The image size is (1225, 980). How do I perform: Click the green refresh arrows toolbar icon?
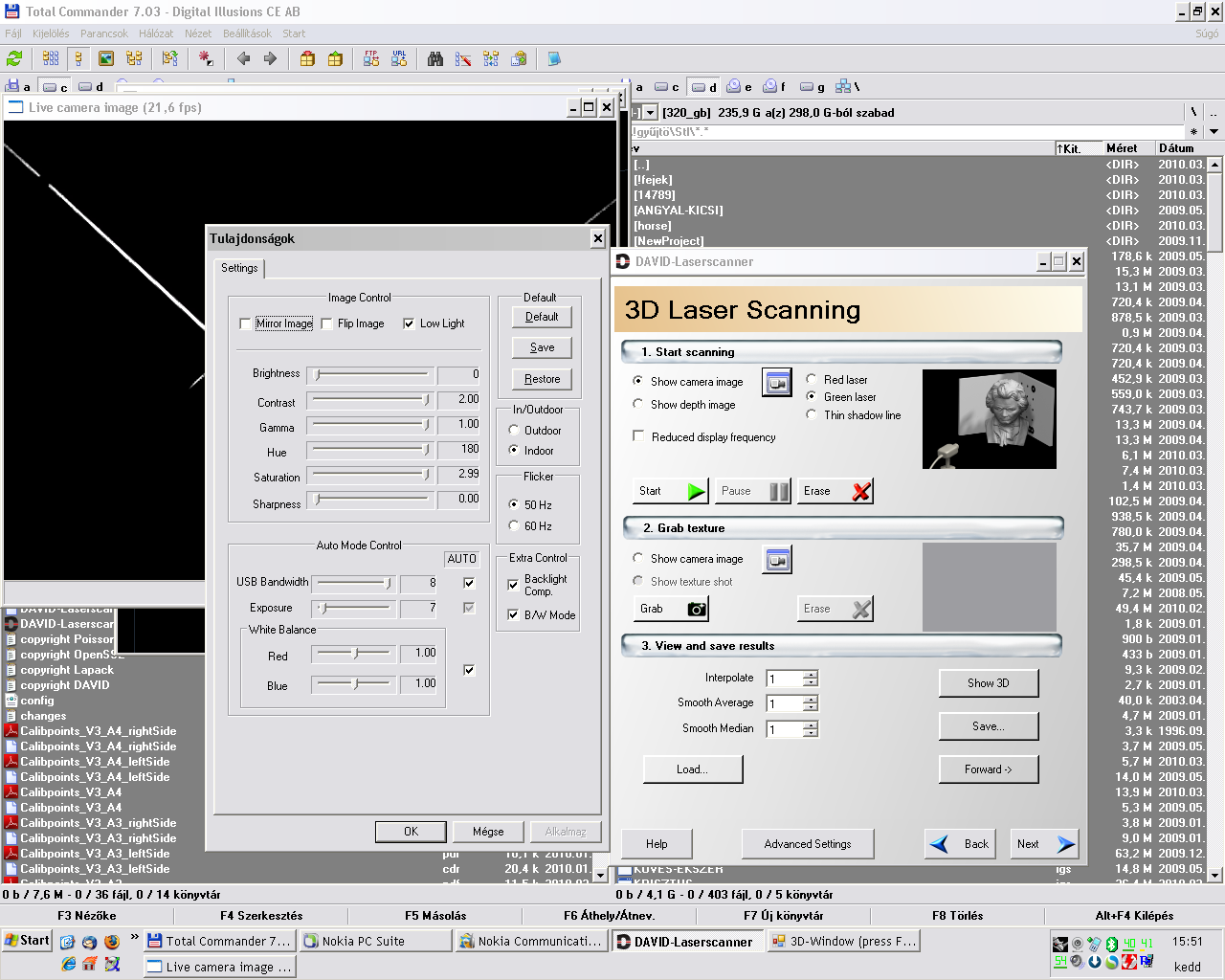pyautogui.click(x=14, y=59)
